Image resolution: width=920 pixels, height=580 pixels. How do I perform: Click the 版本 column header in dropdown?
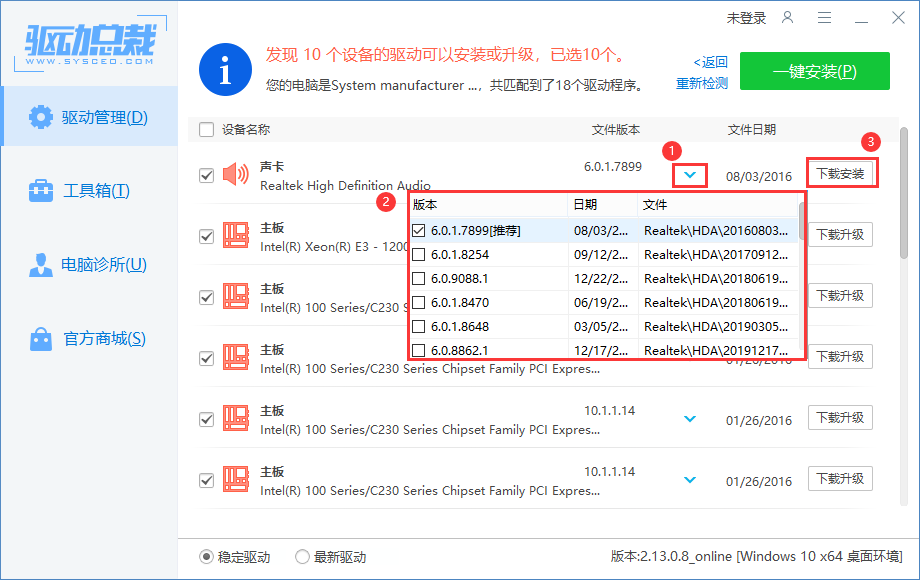[488, 205]
